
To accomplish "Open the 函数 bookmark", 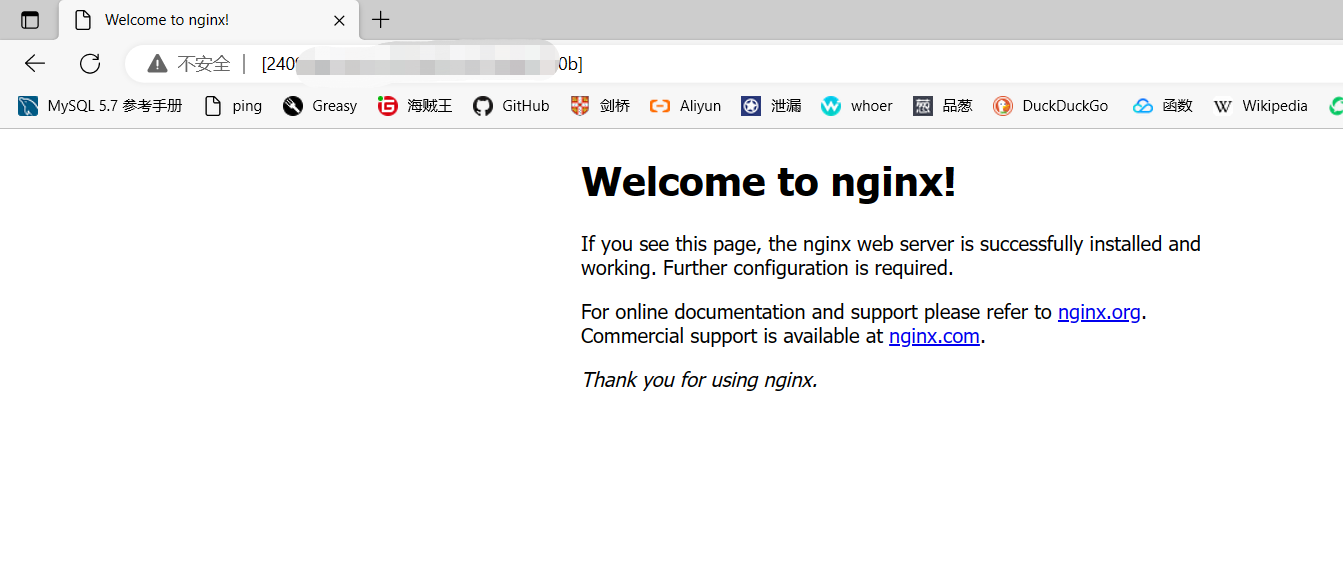I will (1163, 106).
